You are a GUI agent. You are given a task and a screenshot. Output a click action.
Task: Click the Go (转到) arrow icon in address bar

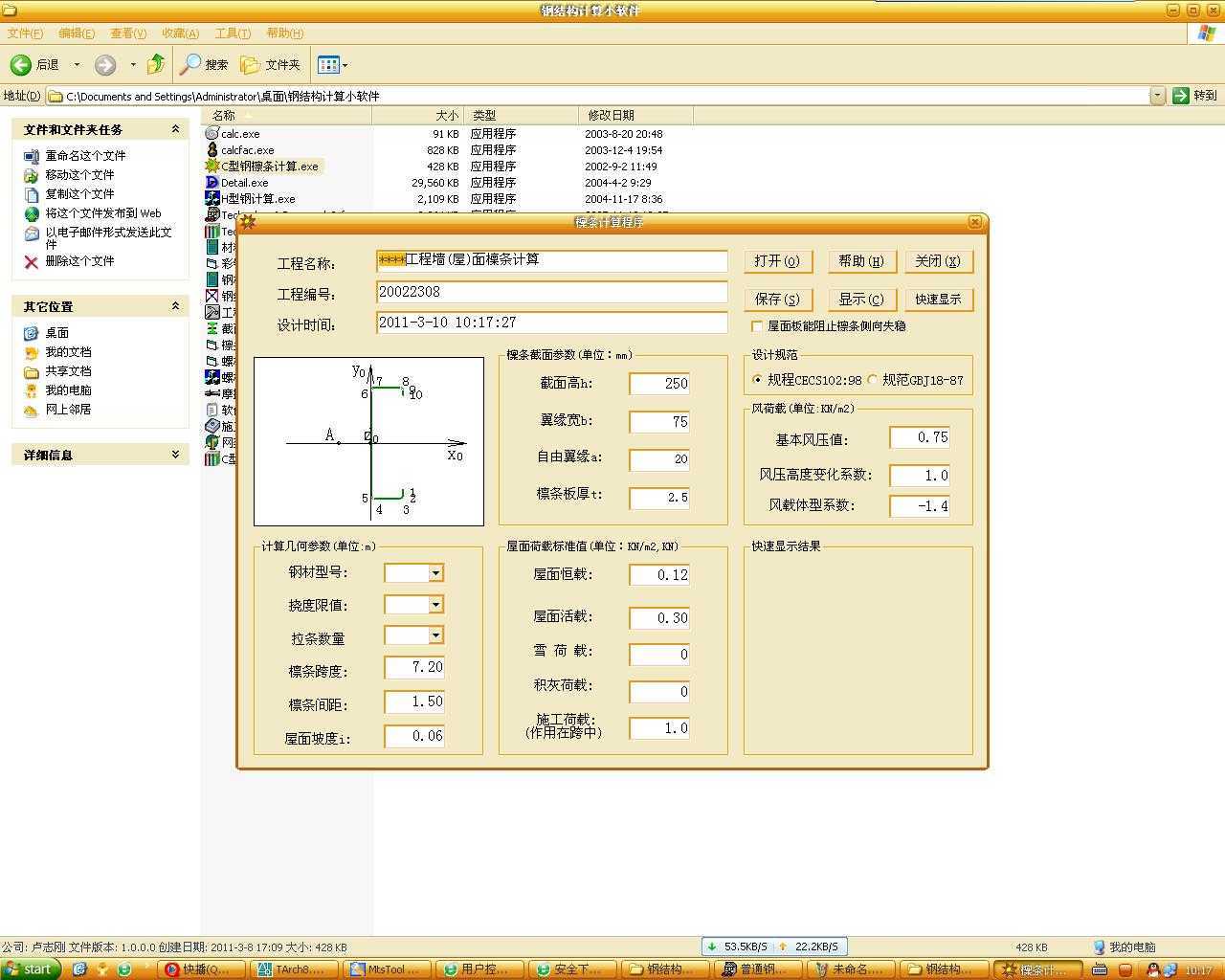1181,96
